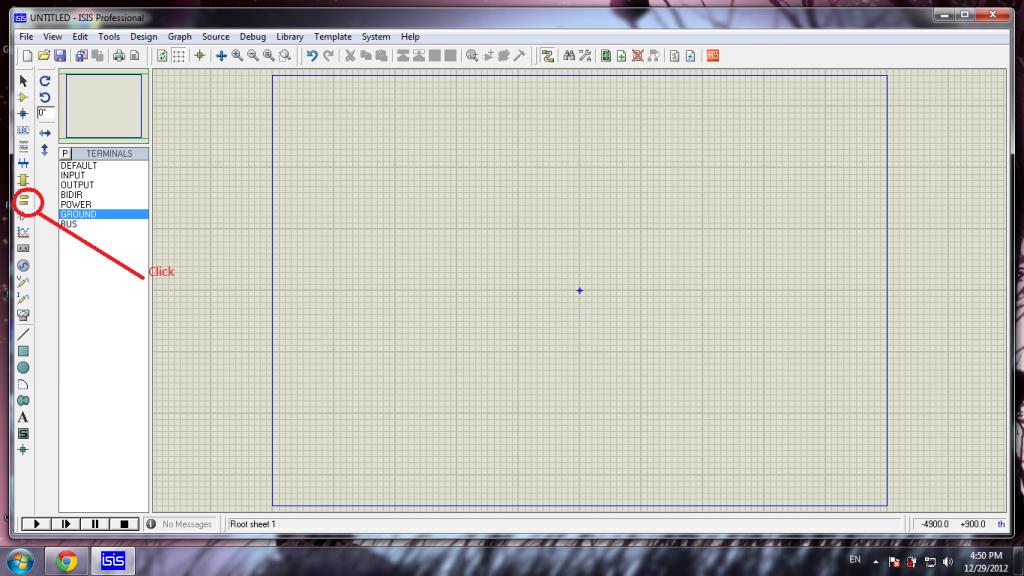Click the Zoom In magnifier icon
1024x576 pixels.
[x=237, y=56]
